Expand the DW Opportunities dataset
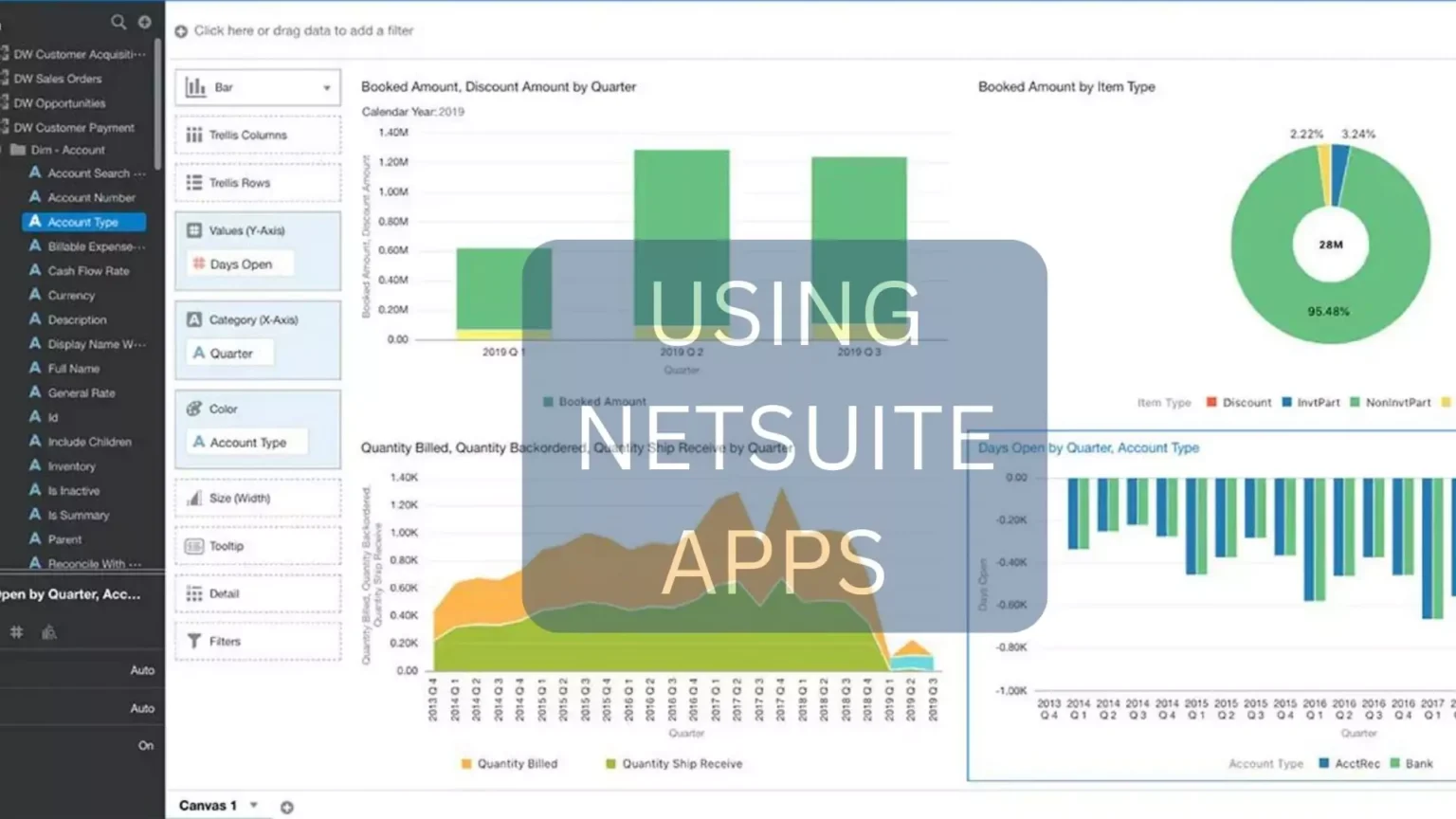Image resolution: width=1456 pixels, height=819 pixels. (x=59, y=103)
